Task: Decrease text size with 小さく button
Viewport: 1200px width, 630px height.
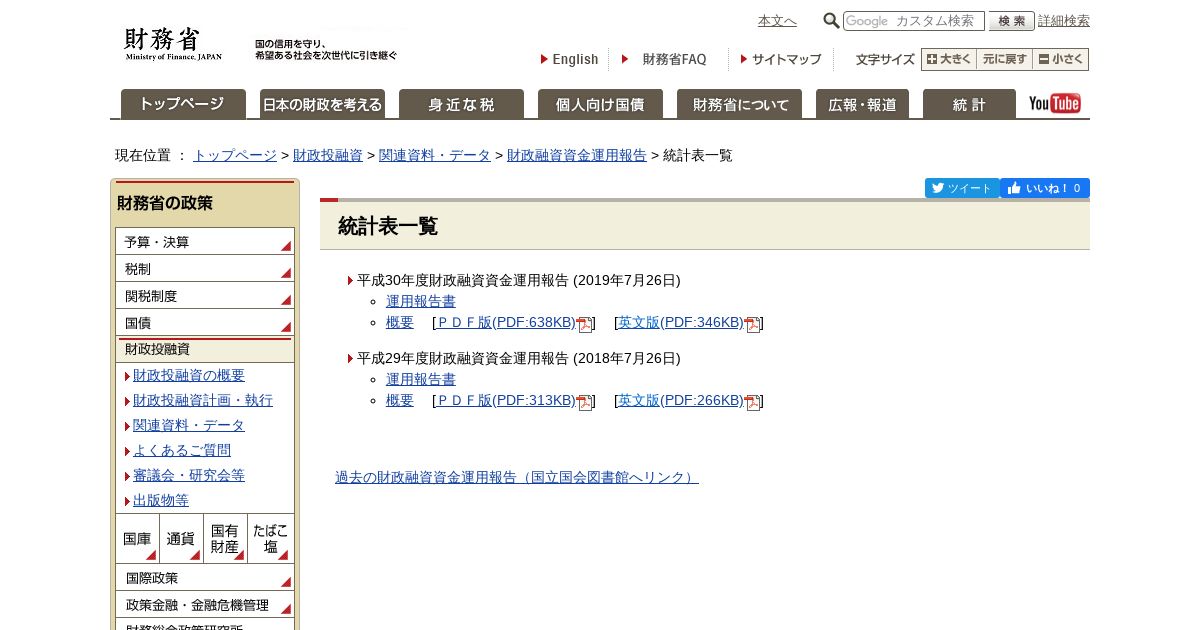Action: tap(1061, 60)
